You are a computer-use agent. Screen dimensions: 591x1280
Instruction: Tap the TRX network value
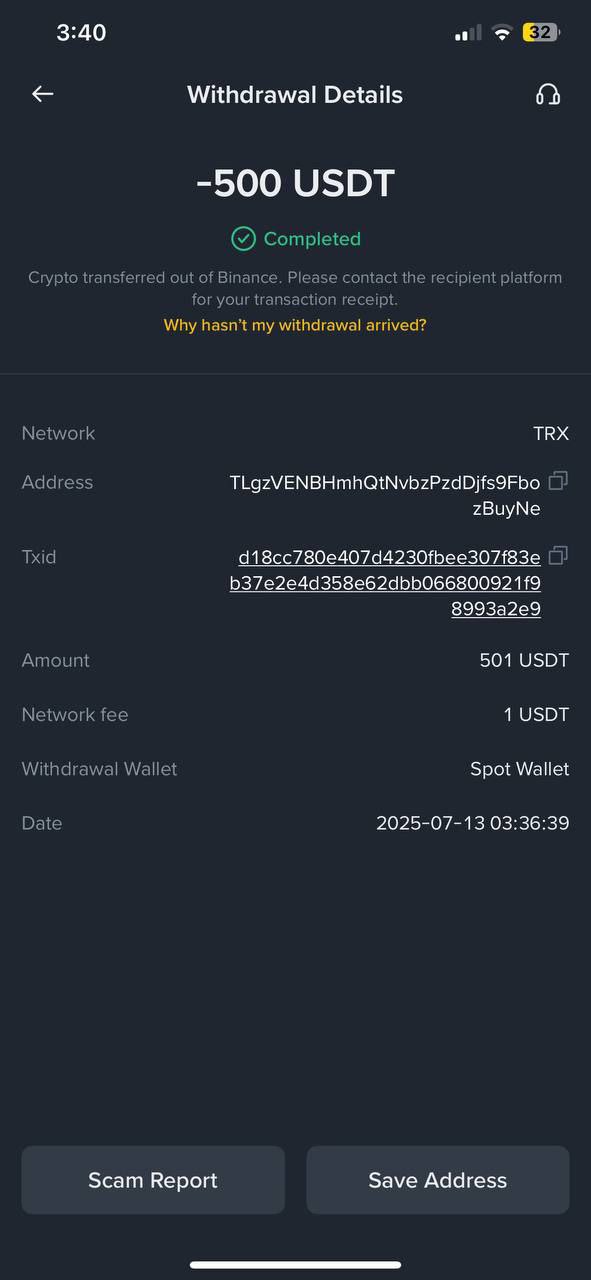tap(551, 433)
